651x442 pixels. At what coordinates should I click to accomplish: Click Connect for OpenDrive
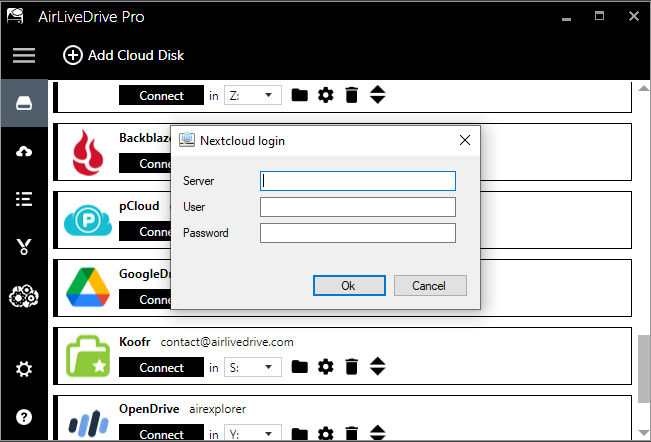click(x=162, y=433)
